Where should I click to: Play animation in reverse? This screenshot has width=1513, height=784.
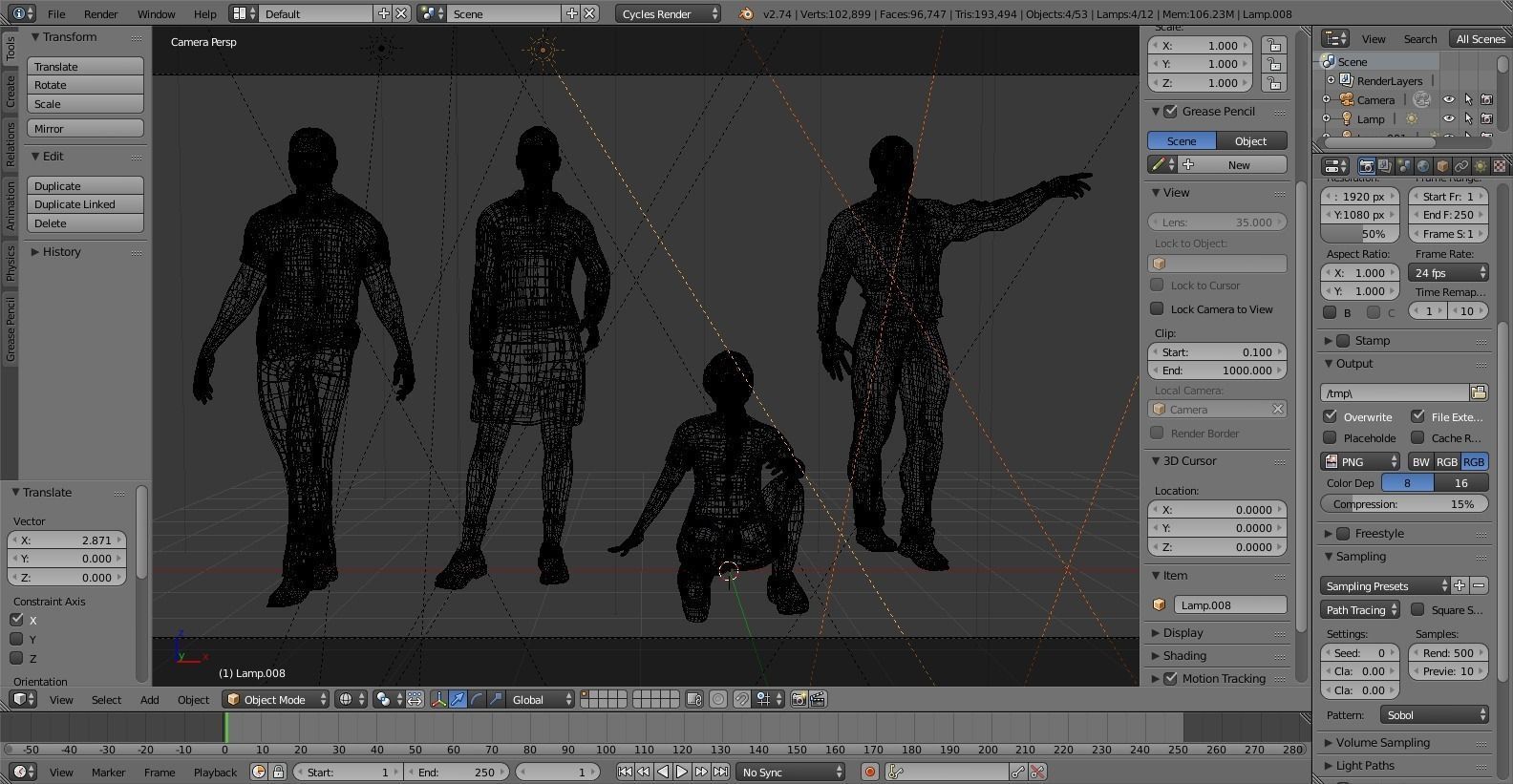(x=663, y=772)
